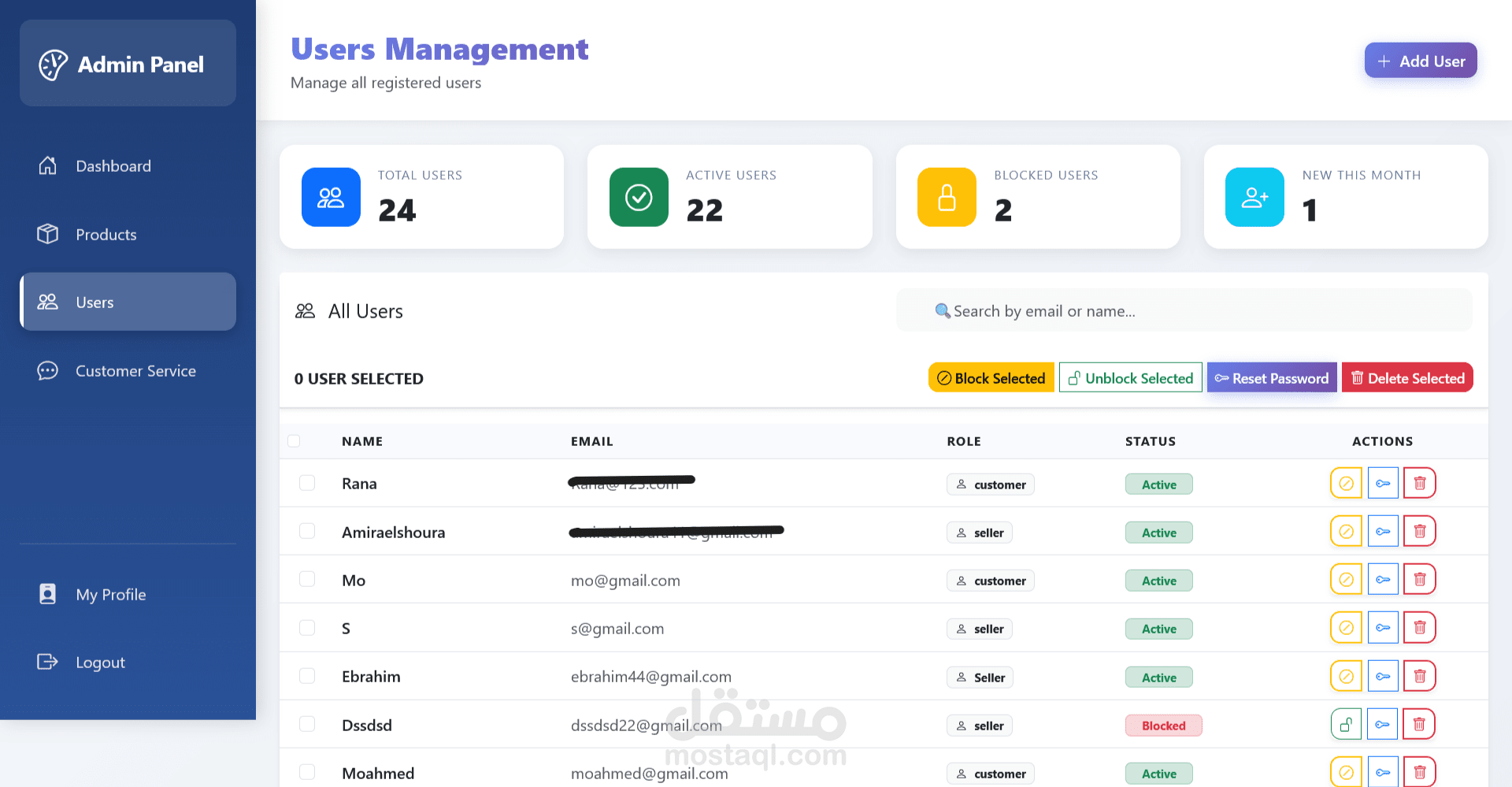The image size is (1512, 787).
Task: Click the Admin Panel logo icon
Action: pos(54,65)
